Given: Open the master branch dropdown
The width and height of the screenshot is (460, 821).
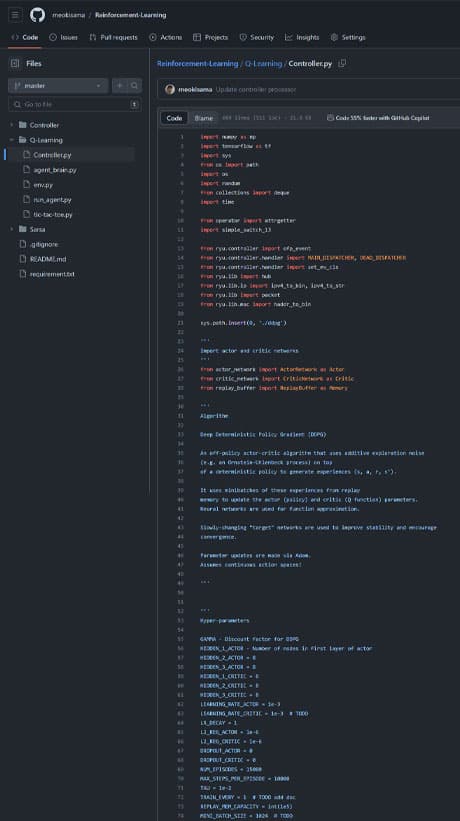Looking at the screenshot, I should (58, 85).
